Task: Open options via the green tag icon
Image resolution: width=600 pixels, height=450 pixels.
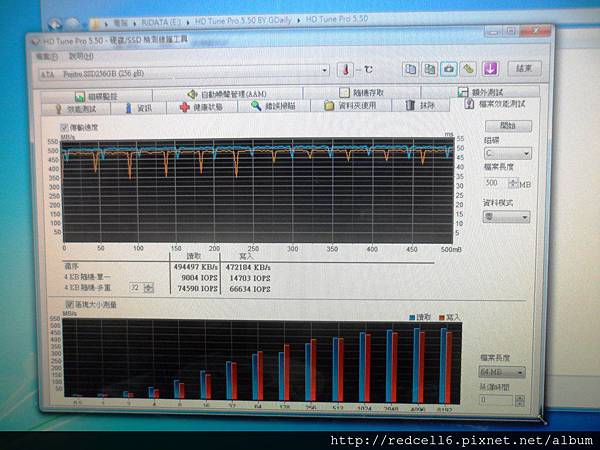Action: (x=468, y=69)
